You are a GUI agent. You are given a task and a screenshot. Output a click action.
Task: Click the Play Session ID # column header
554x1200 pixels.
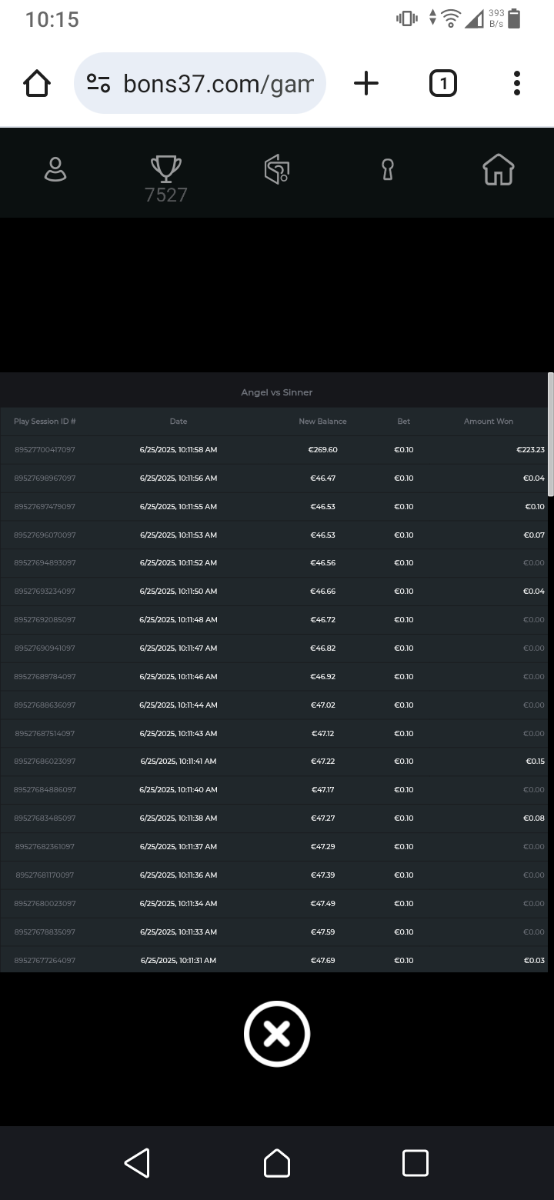tap(45, 422)
